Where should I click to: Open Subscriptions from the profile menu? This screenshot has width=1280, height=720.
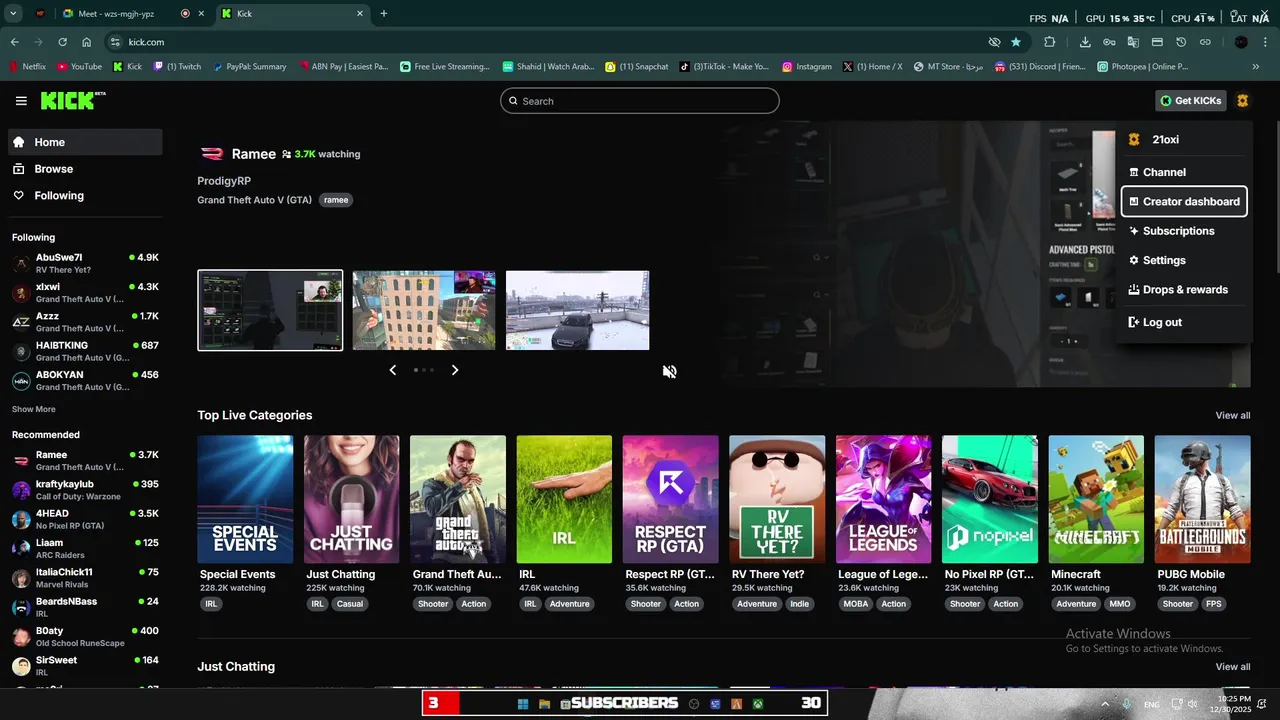pos(1184,231)
